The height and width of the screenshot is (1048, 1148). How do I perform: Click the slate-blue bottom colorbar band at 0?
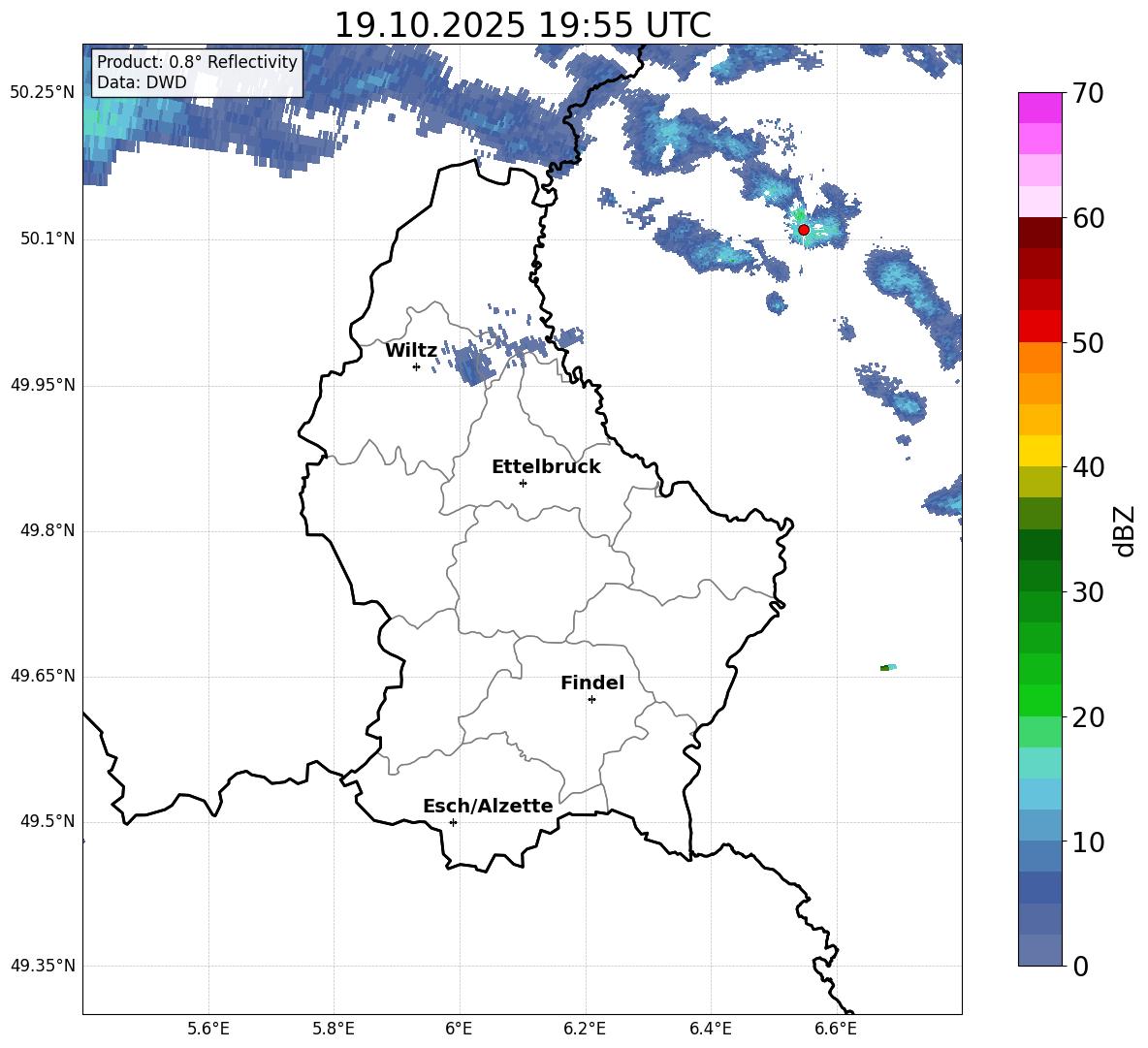(1039, 951)
